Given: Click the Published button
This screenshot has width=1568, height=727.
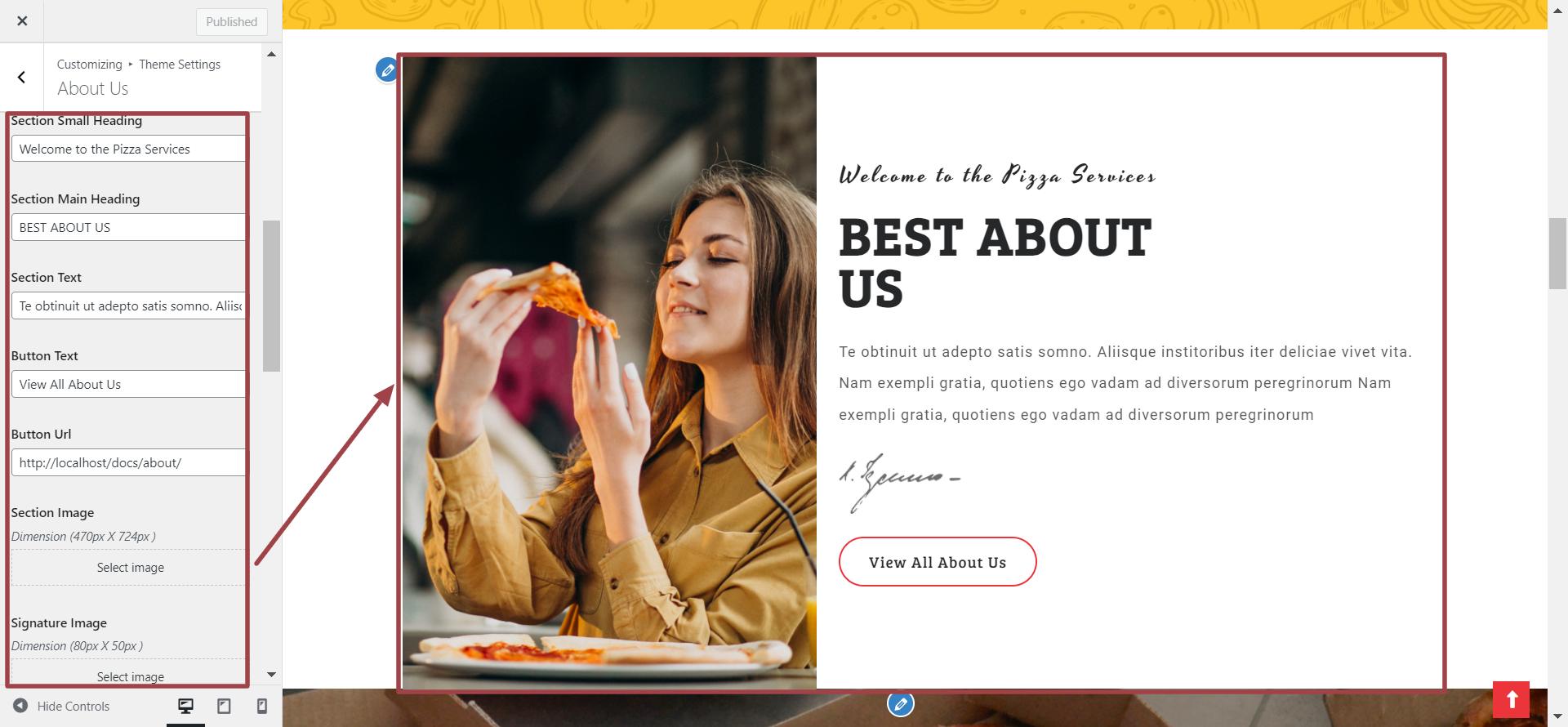Looking at the screenshot, I should point(231,22).
